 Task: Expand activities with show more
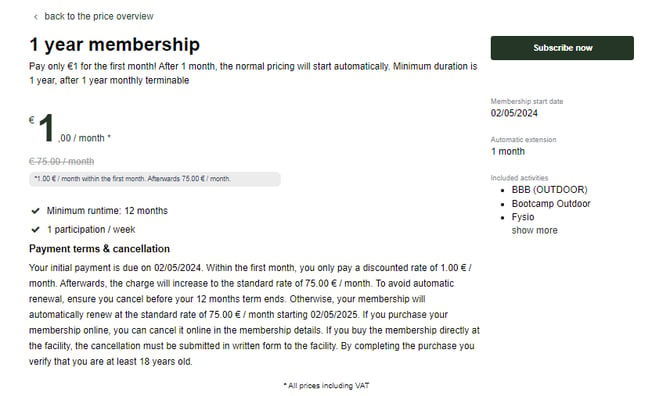coord(535,230)
